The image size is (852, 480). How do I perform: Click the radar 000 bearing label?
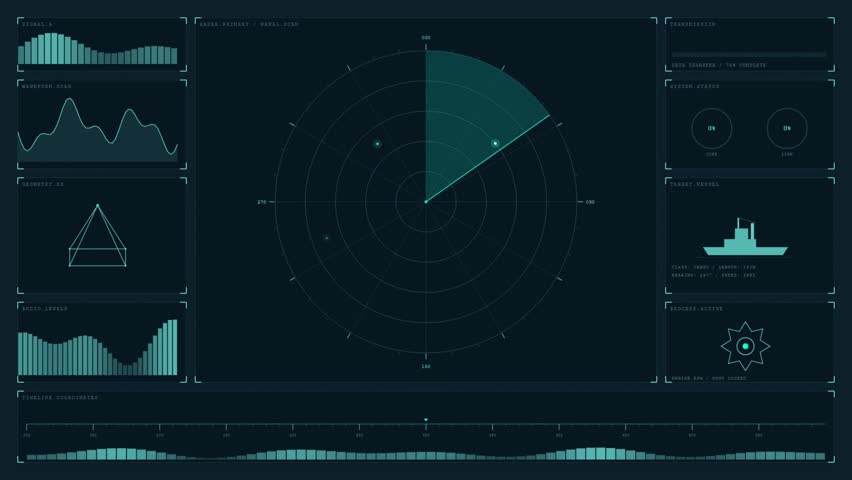pos(425,38)
